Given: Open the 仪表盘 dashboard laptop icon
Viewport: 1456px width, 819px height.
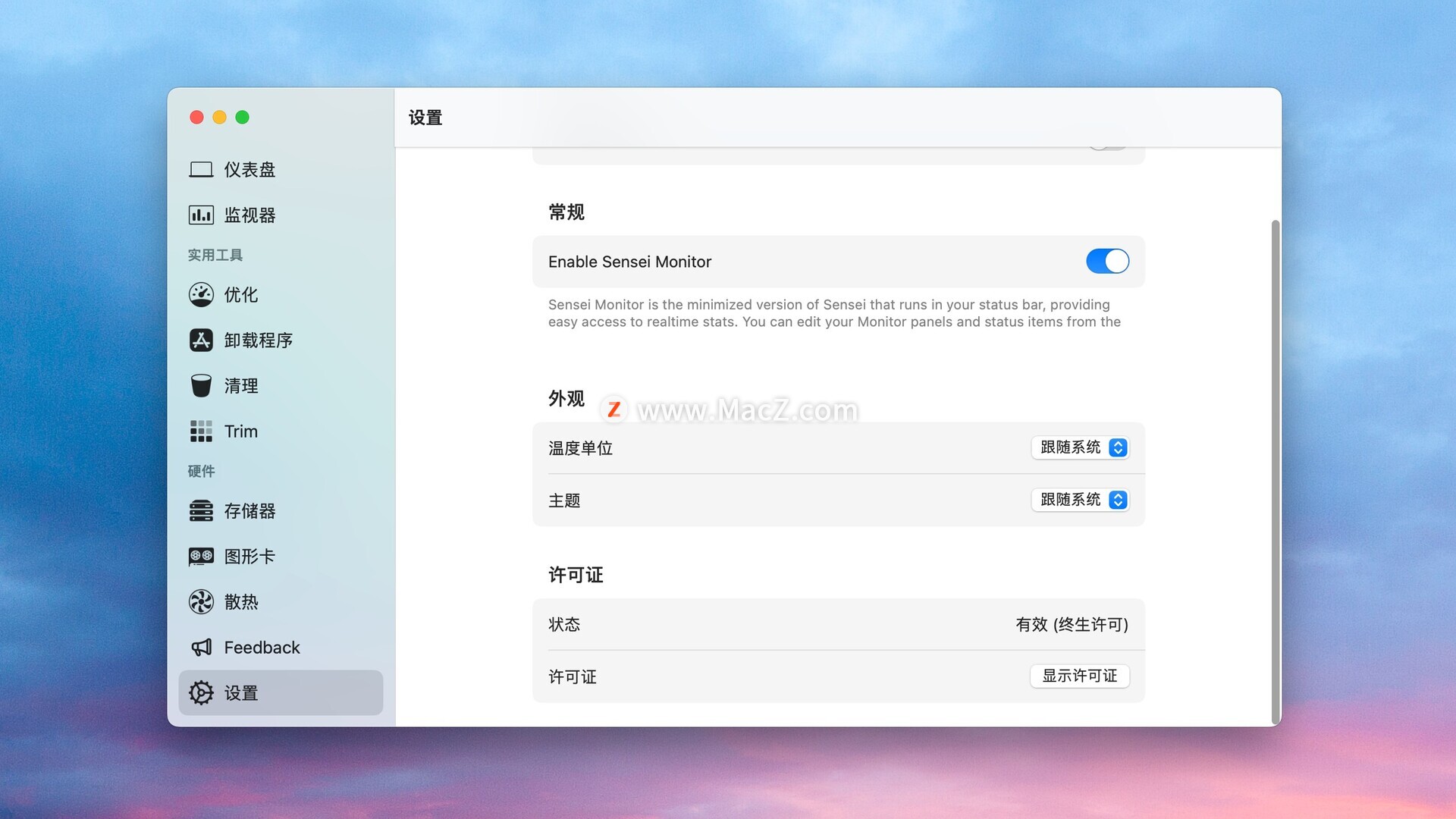Looking at the screenshot, I should [x=201, y=170].
